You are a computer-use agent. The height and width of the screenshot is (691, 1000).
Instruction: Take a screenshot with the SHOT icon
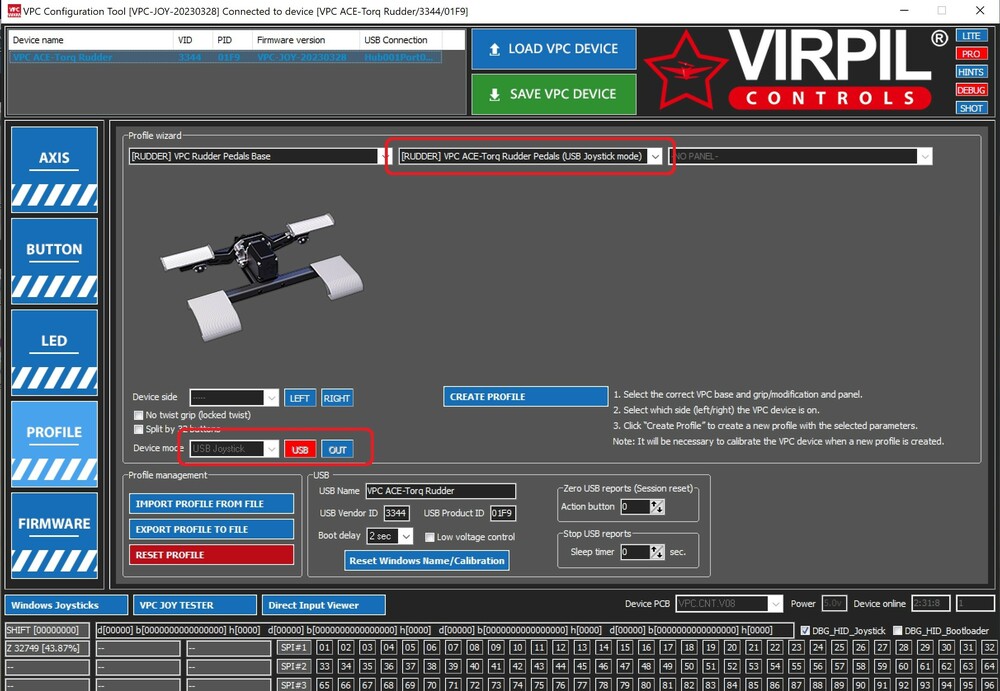click(x=971, y=107)
